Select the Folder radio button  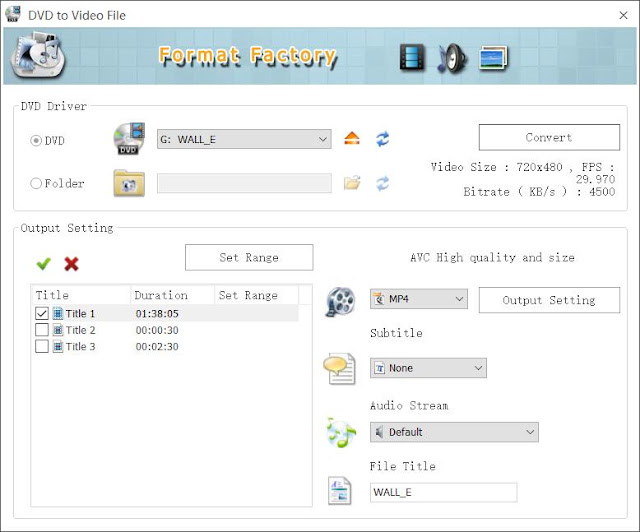(36, 183)
